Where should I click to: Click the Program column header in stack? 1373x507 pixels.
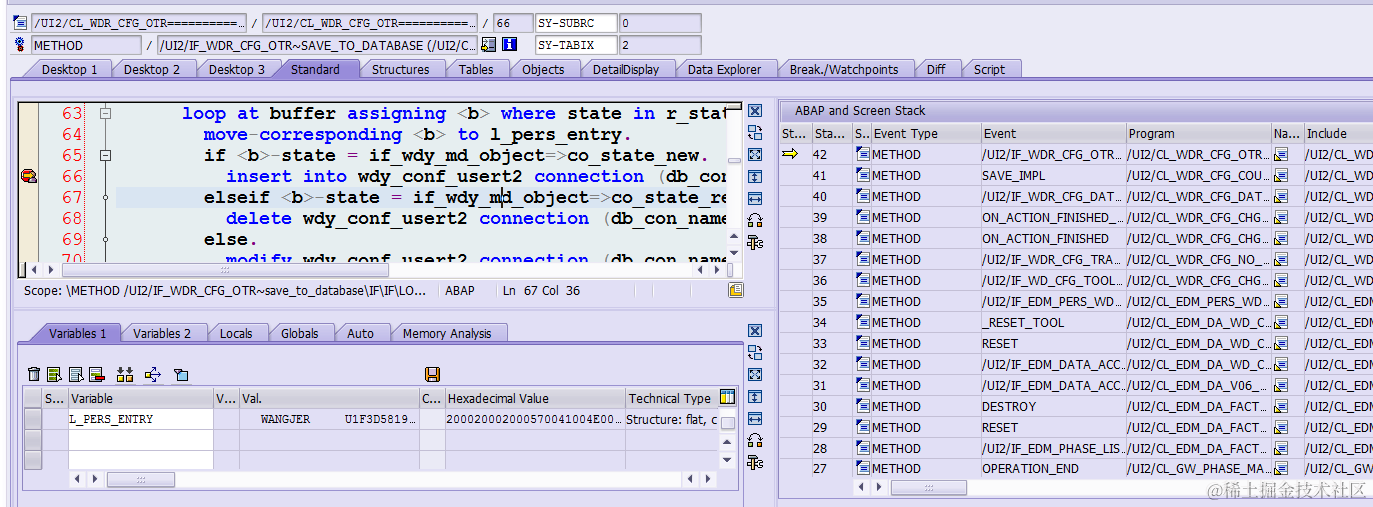pyautogui.click(x=1198, y=133)
